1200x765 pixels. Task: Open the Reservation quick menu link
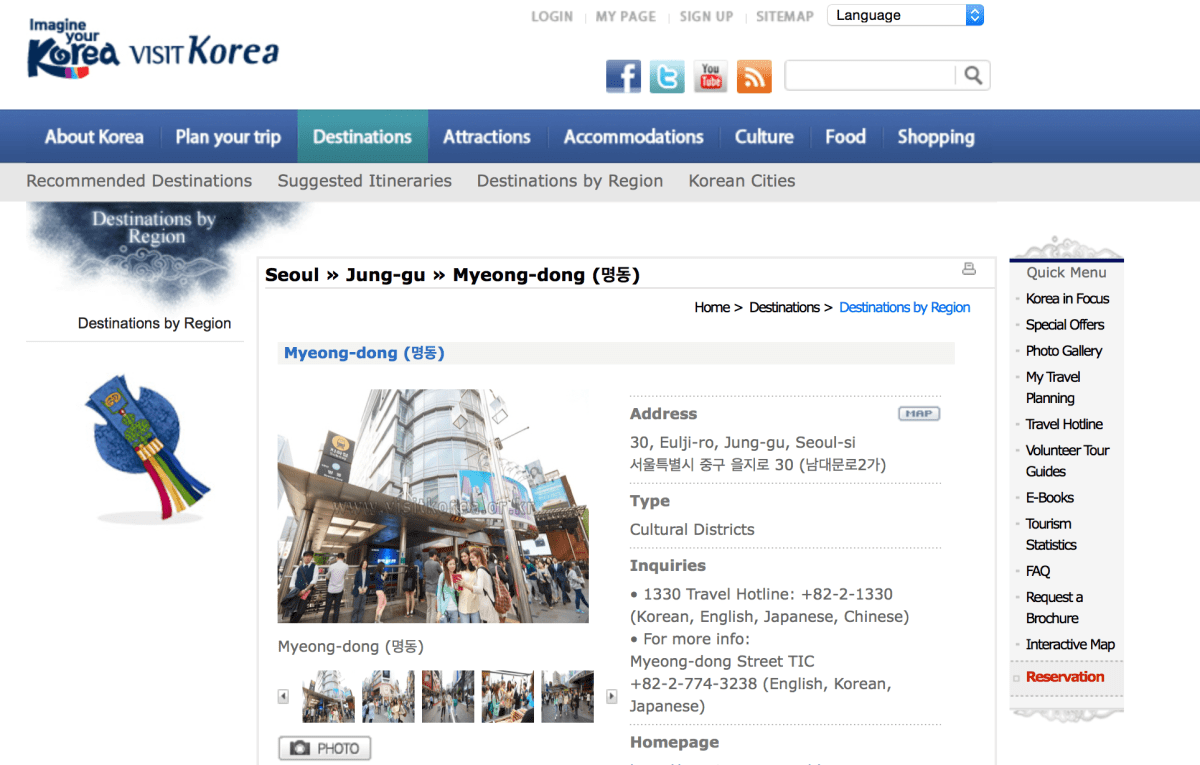1064,677
